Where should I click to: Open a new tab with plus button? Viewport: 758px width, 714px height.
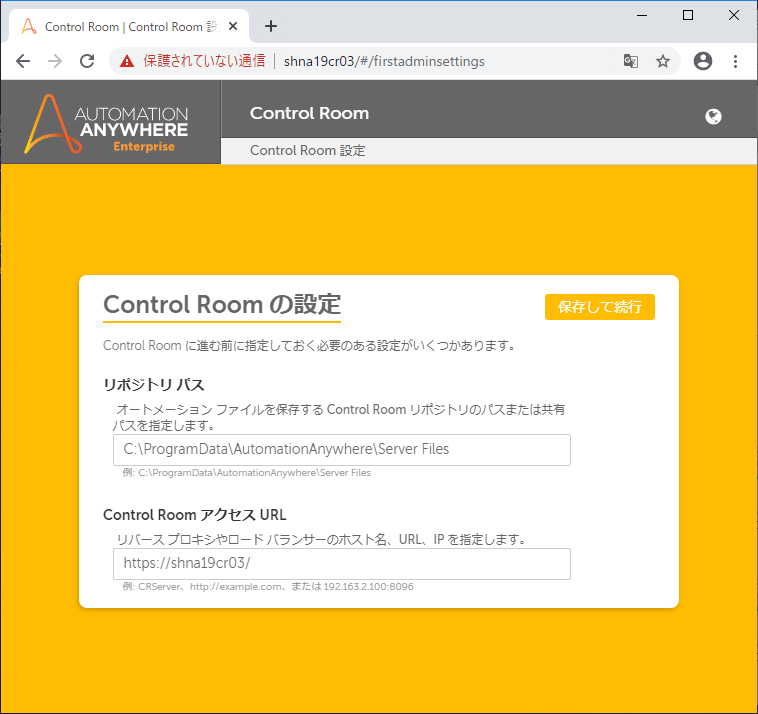coord(271,26)
